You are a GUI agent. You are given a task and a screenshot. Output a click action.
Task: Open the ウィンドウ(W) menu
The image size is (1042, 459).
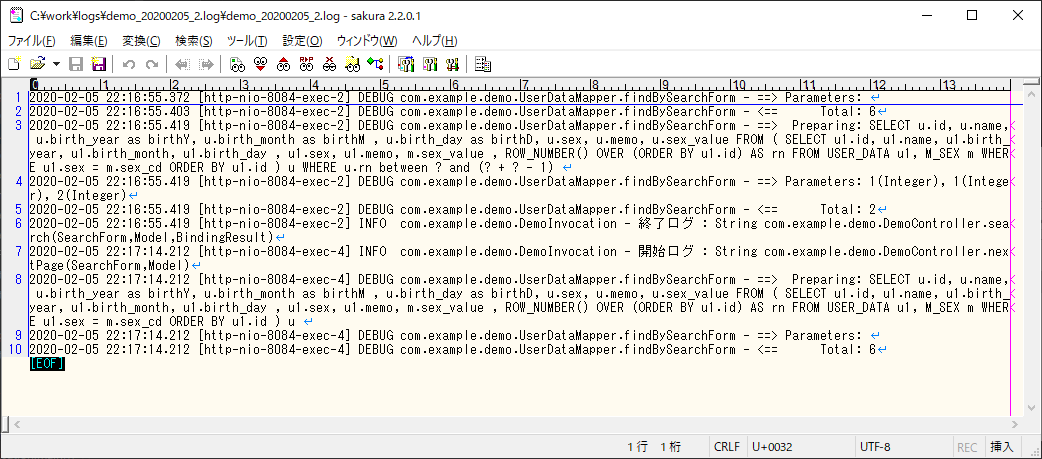click(x=367, y=41)
